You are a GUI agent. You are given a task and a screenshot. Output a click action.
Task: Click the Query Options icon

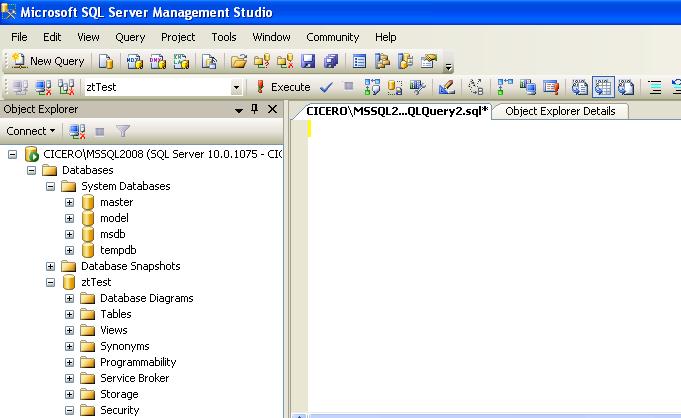click(395, 87)
